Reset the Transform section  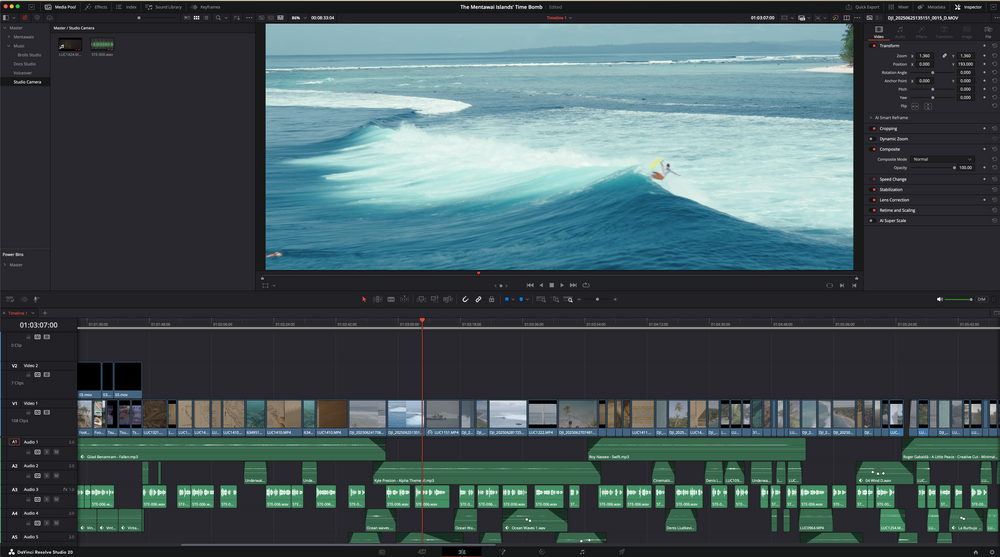994,46
